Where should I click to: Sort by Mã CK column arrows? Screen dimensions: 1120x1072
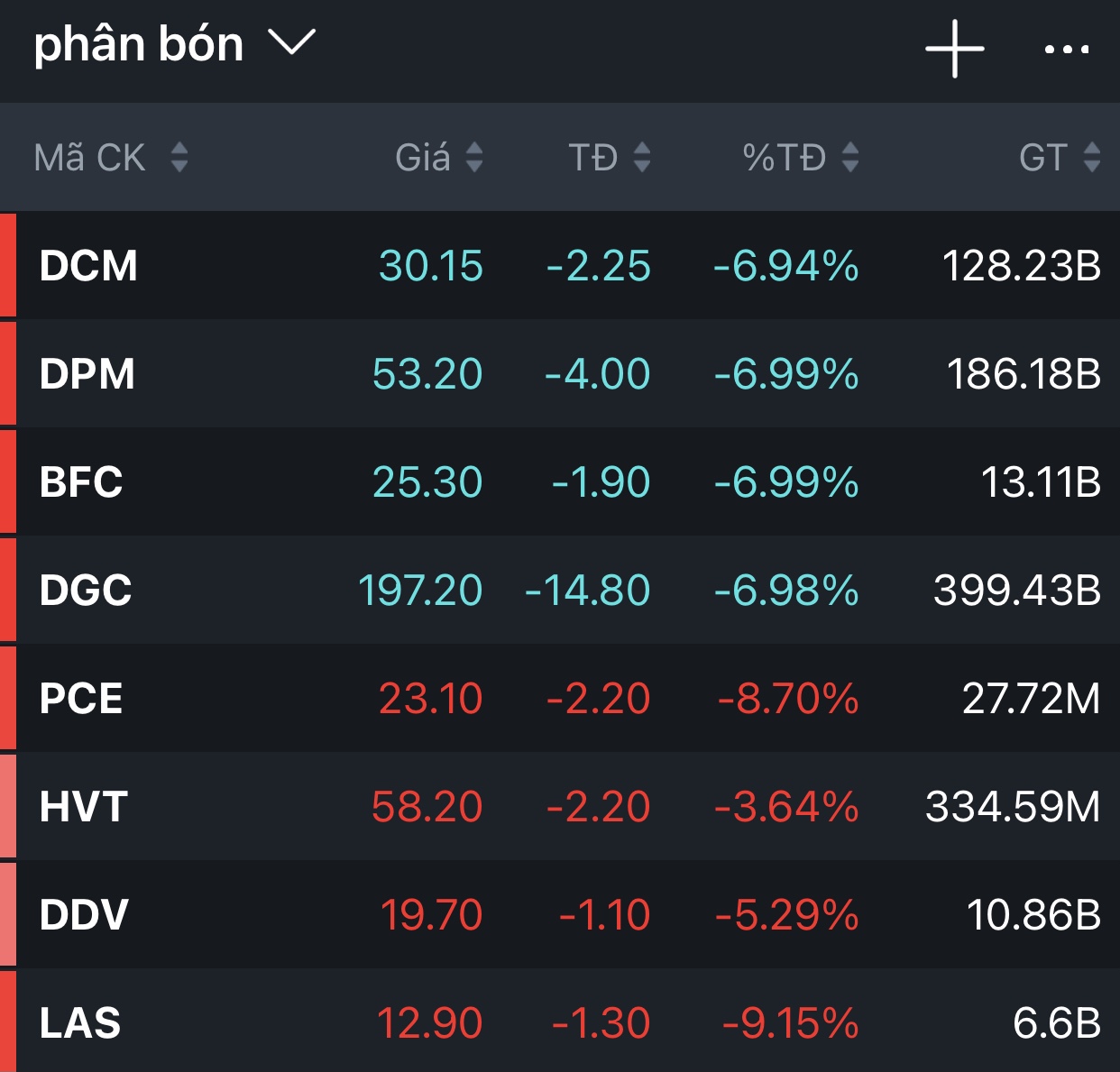tap(179, 158)
